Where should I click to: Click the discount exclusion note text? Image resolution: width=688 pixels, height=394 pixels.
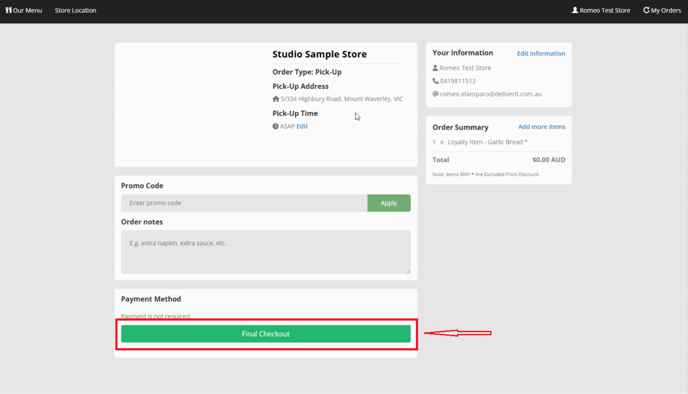[x=486, y=174]
